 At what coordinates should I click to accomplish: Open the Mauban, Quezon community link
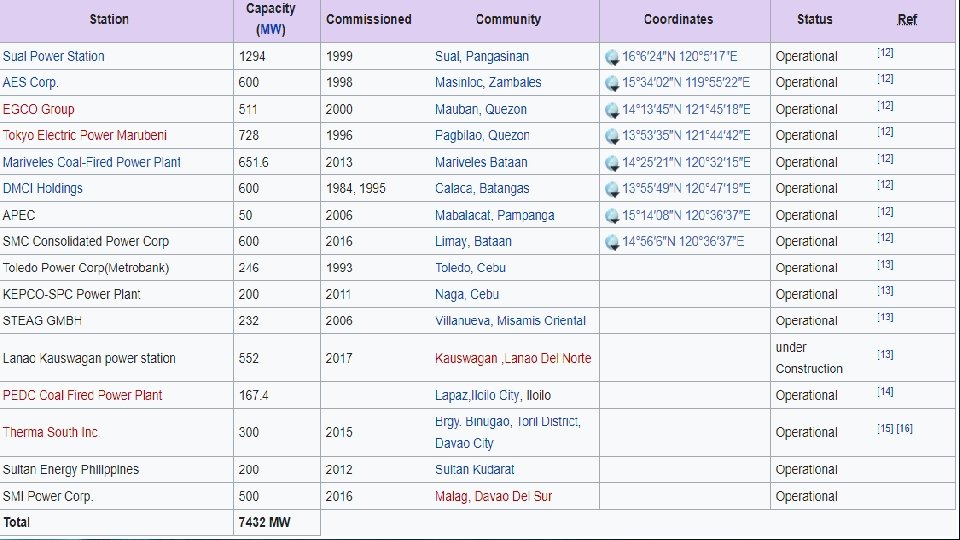pos(481,110)
